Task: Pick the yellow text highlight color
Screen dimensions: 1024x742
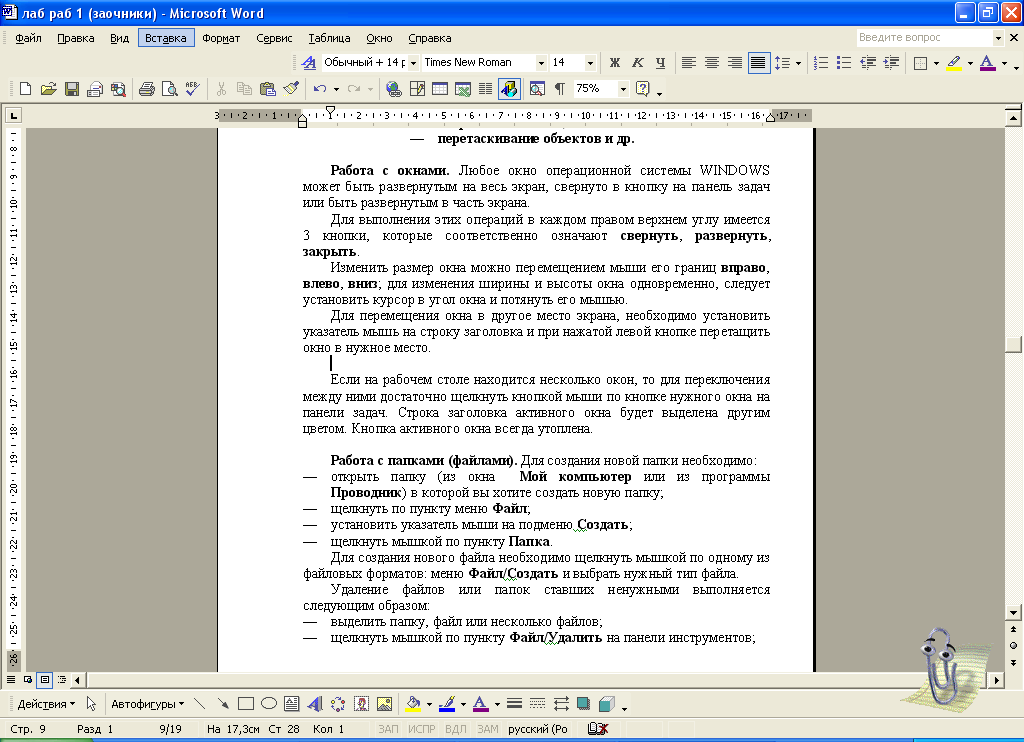Action: coord(954,63)
